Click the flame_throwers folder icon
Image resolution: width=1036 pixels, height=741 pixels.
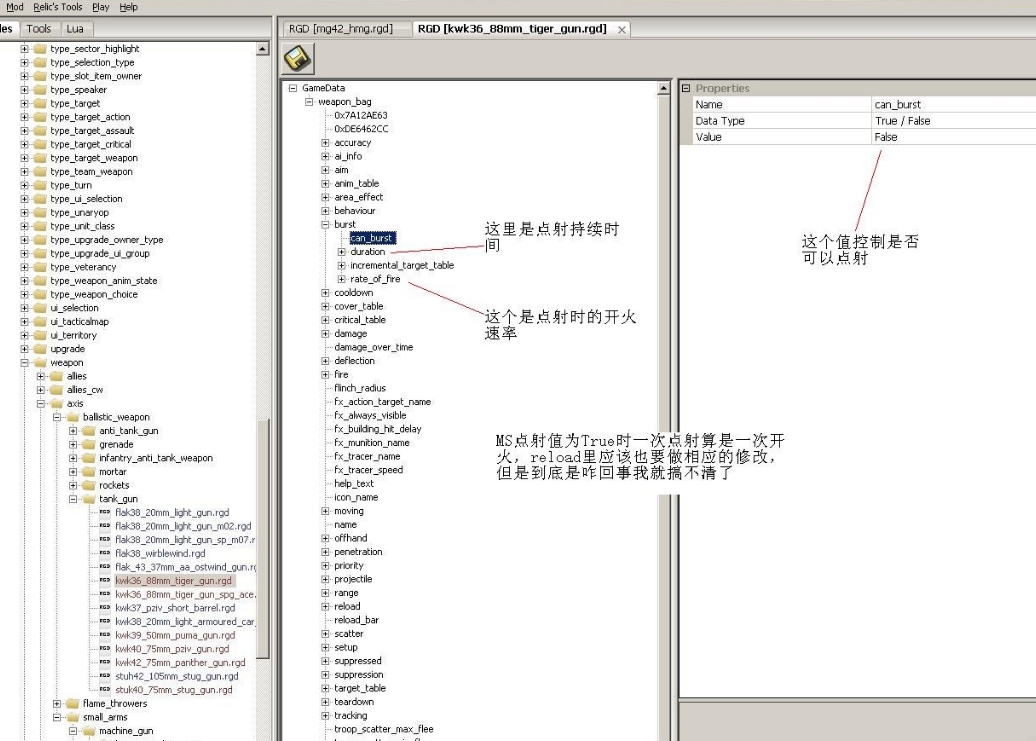pyautogui.click(x=73, y=704)
